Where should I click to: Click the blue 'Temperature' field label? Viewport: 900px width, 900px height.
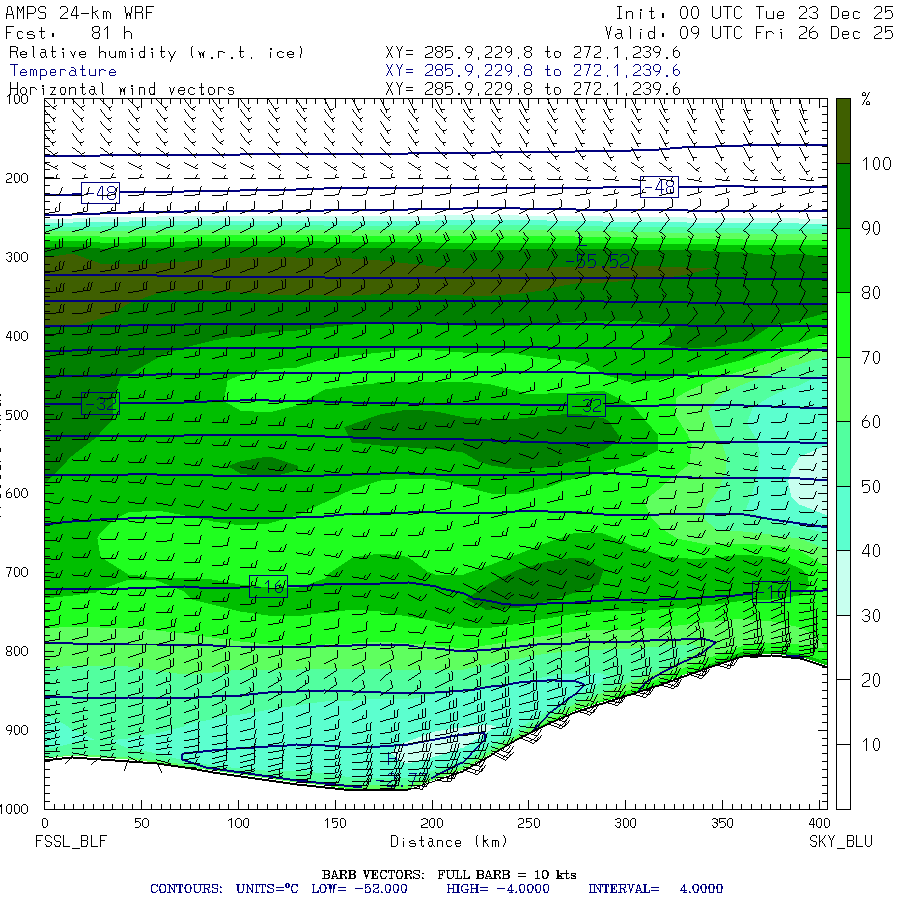[63, 71]
